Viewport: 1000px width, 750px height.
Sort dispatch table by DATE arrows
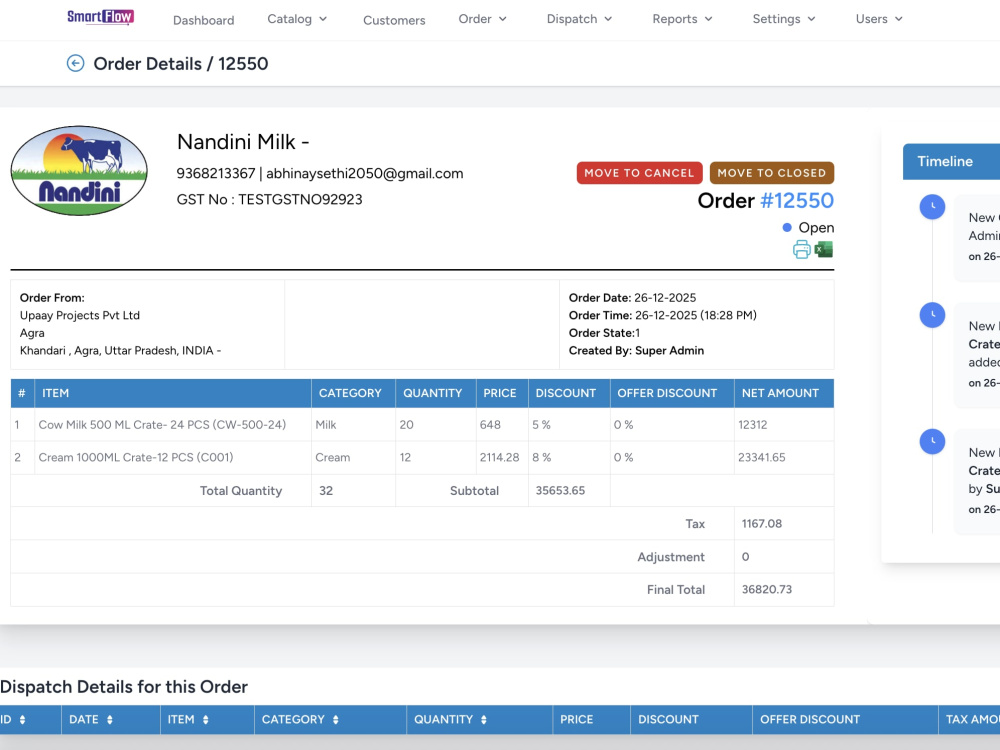click(x=110, y=719)
